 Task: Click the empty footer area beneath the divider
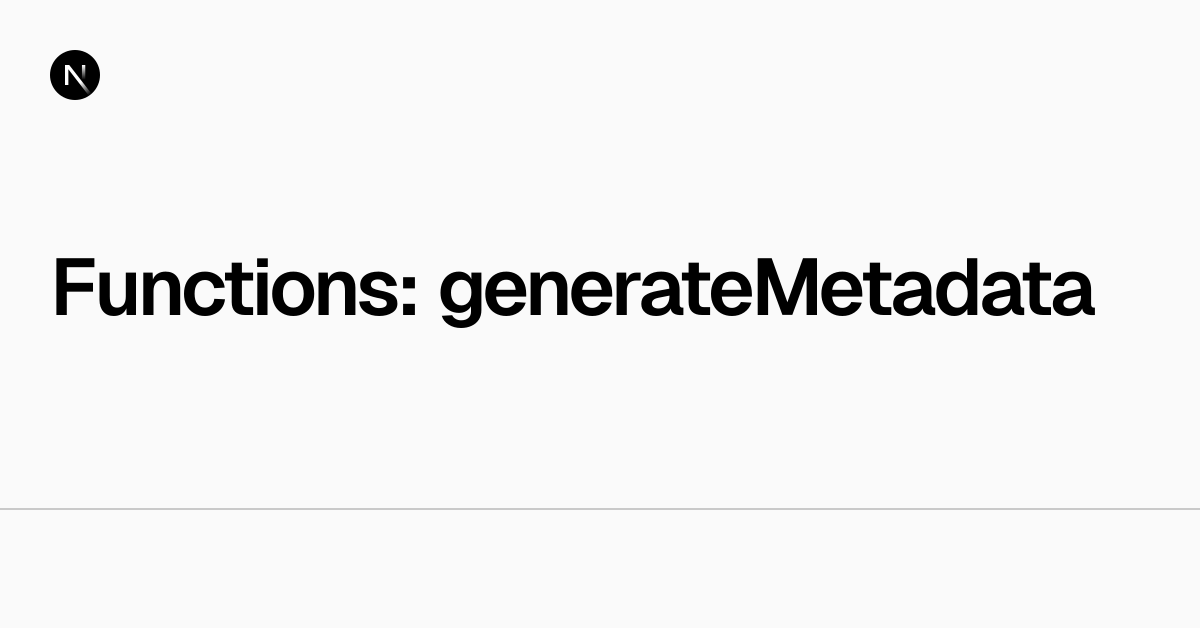tap(600, 570)
